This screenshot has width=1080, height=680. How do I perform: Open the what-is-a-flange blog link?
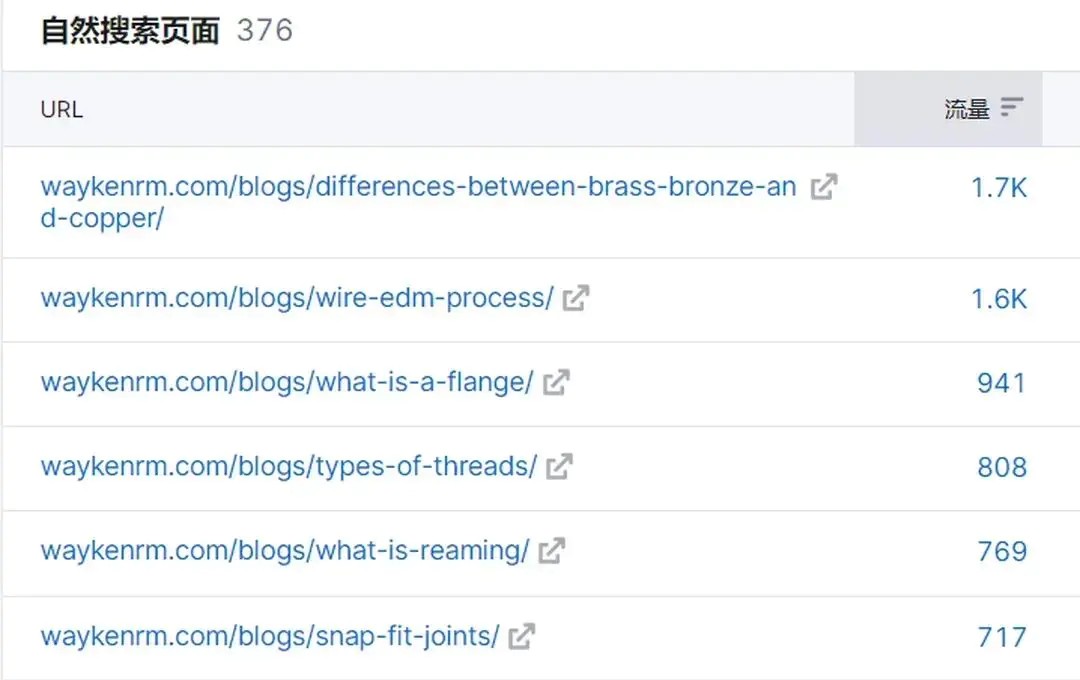point(286,382)
